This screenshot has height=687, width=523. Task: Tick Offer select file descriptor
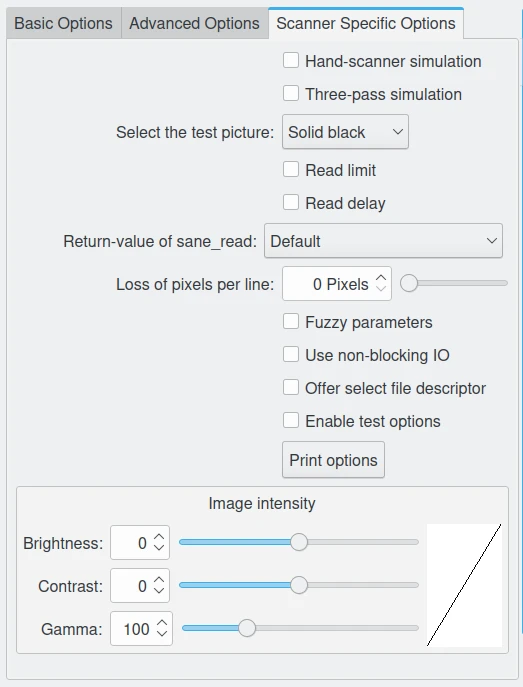[x=291, y=388]
